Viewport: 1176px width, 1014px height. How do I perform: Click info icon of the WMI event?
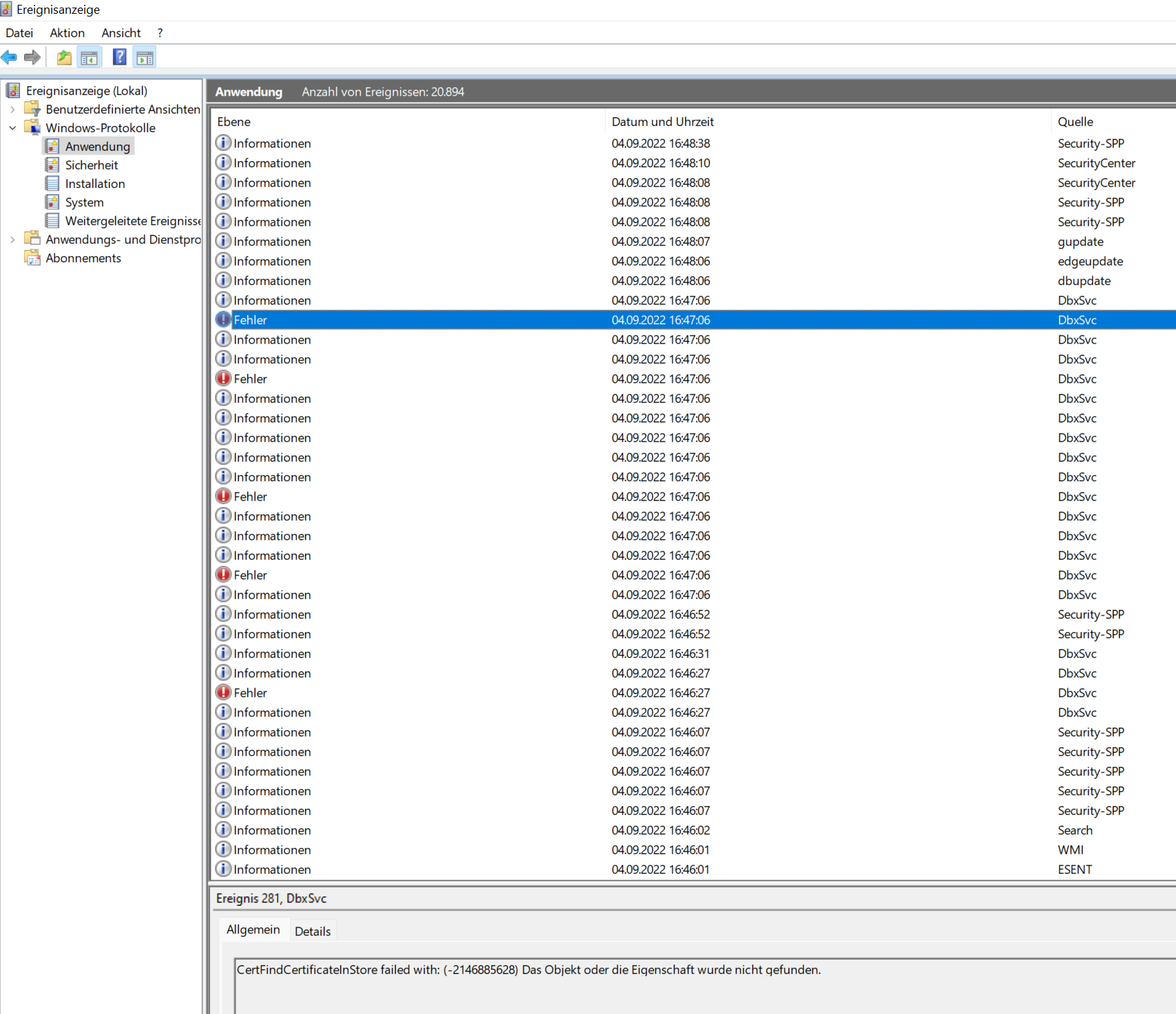pyautogui.click(x=223, y=849)
